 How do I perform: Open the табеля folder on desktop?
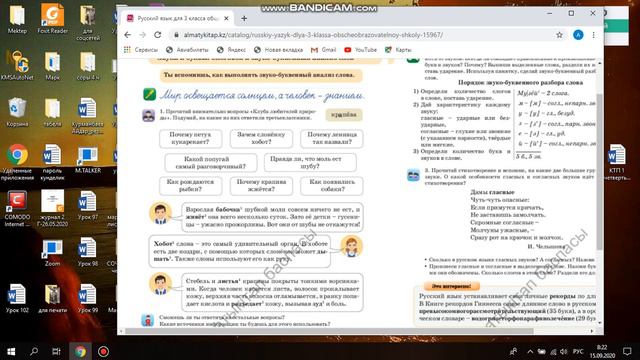click(52, 112)
